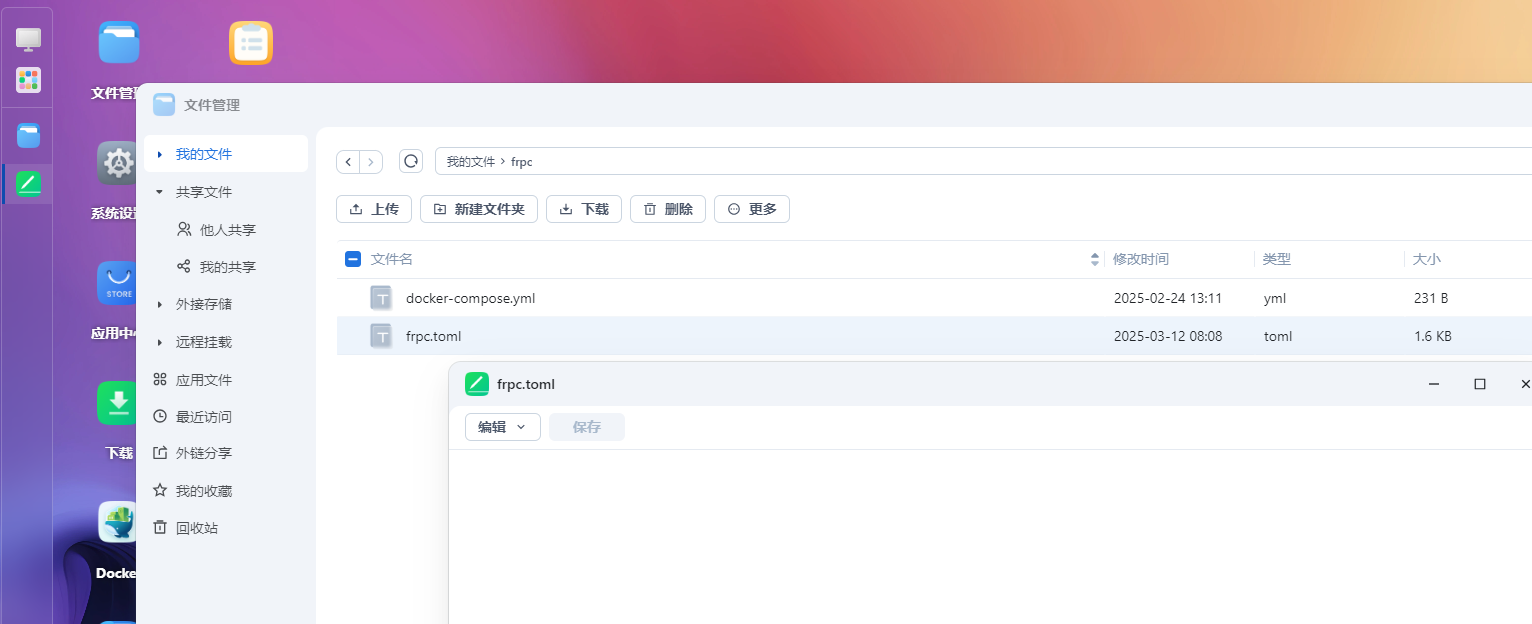This screenshot has width=1532, height=624.
Task: Expand the 外接存储 tree arrow
Action: coord(160,304)
